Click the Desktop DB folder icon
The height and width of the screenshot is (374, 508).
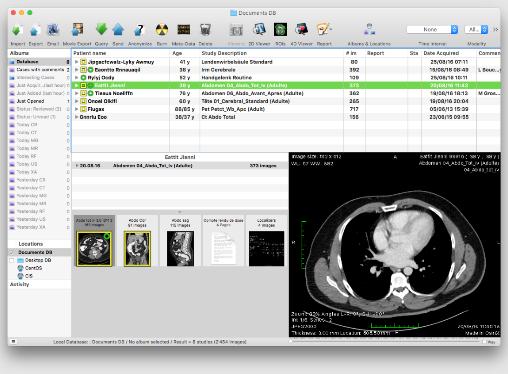pos(20,260)
